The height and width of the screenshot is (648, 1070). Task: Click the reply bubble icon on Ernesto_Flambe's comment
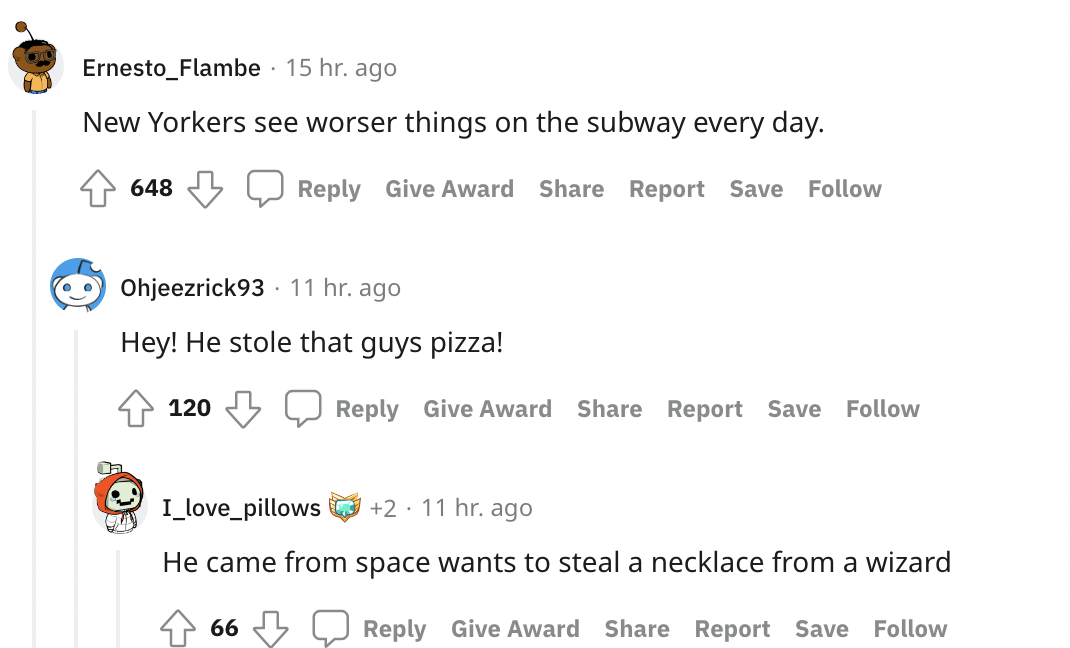[265, 188]
